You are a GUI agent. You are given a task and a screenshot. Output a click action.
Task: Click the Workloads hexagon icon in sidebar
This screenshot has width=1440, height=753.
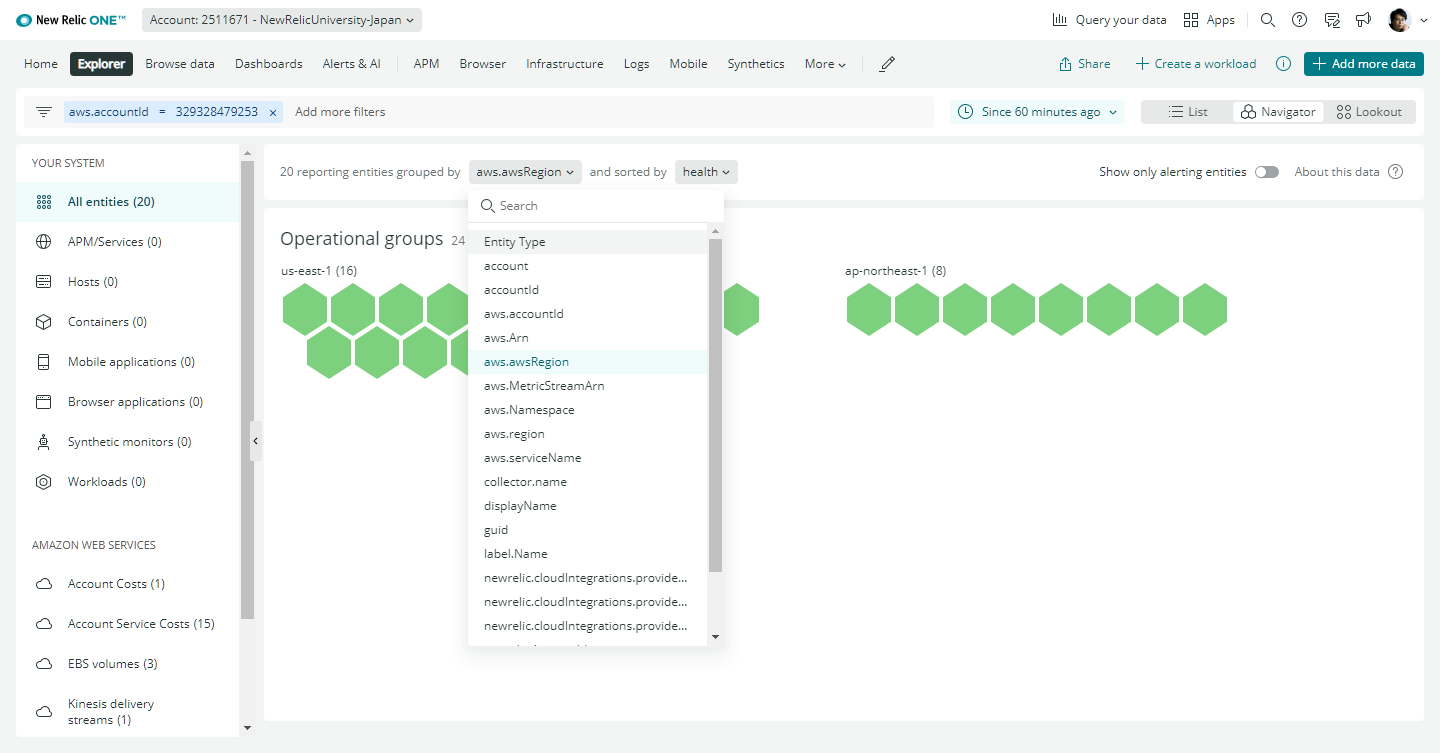pos(43,482)
